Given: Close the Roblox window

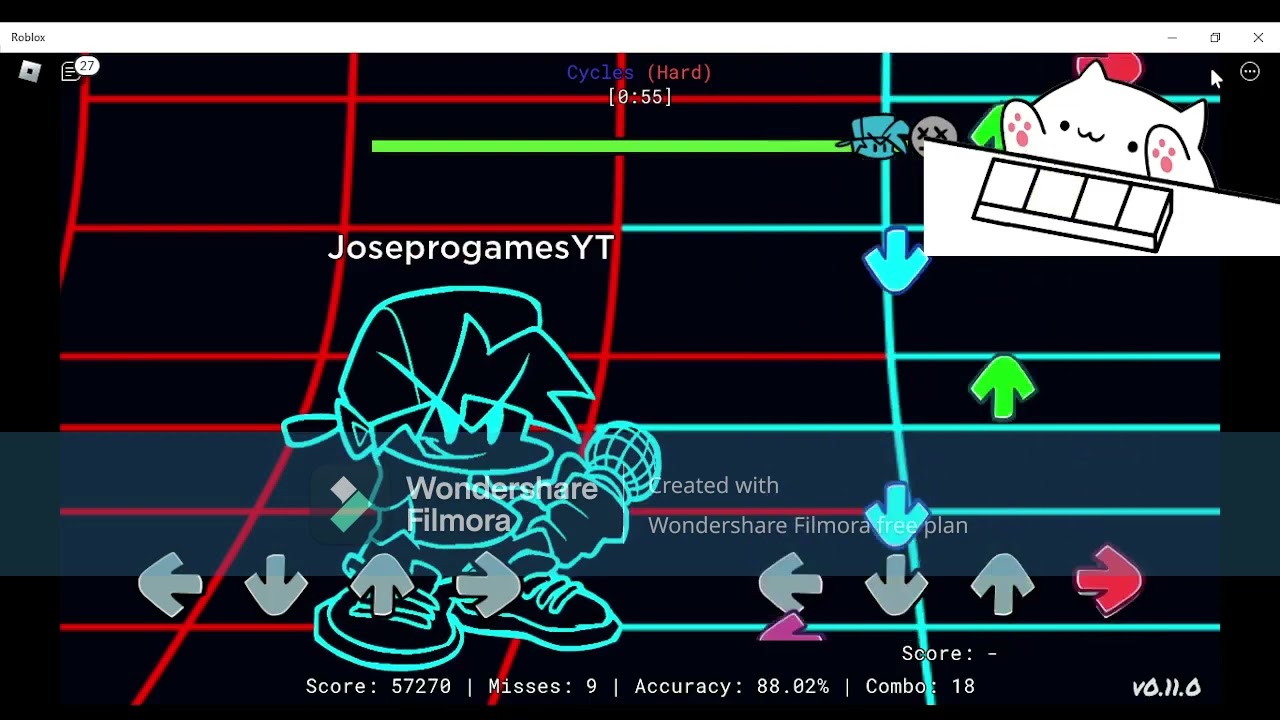Looking at the screenshot, I should tap(1258, 38).
